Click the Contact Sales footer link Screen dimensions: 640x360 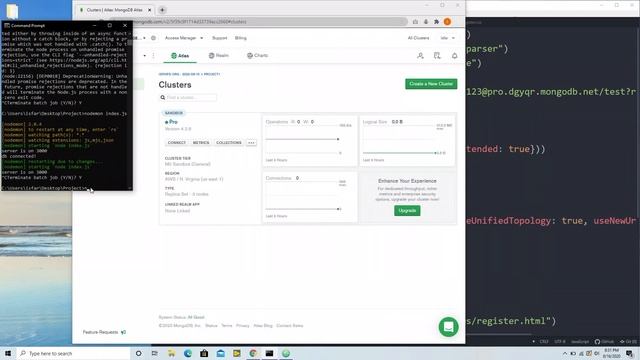290,326
